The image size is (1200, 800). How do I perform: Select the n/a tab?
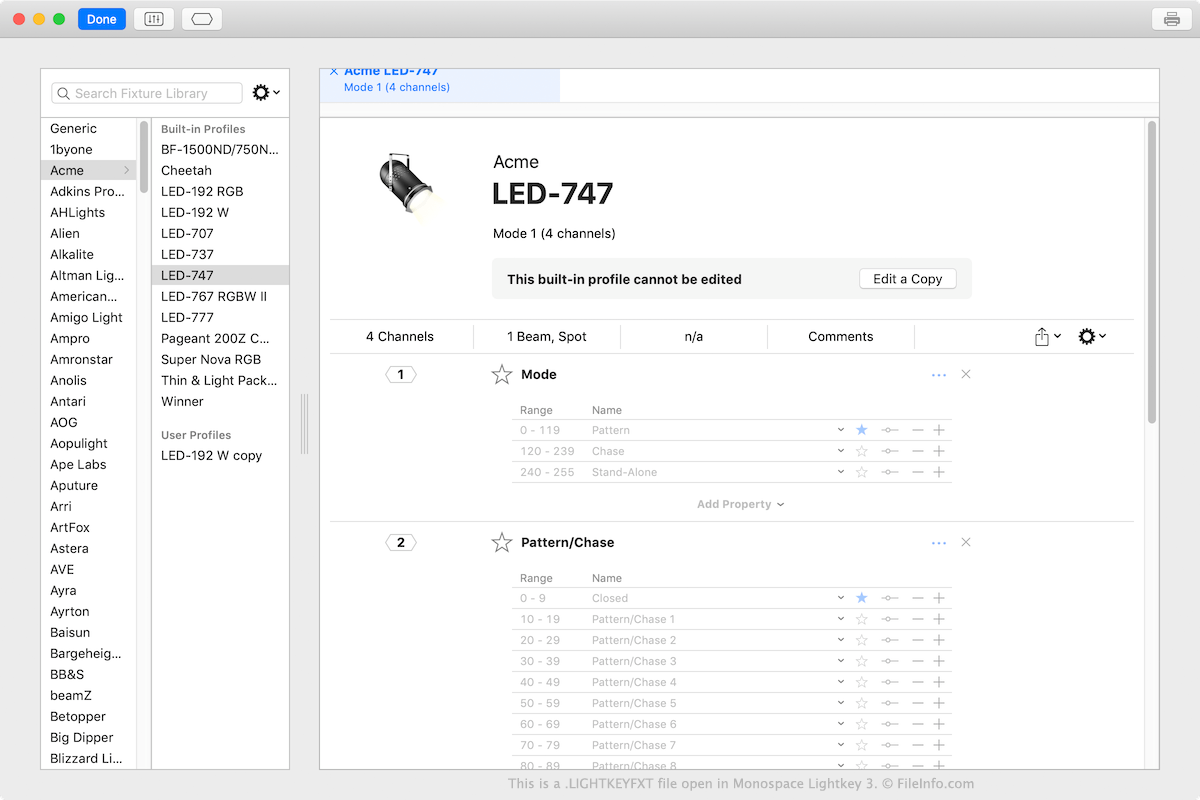pos(694,337)
